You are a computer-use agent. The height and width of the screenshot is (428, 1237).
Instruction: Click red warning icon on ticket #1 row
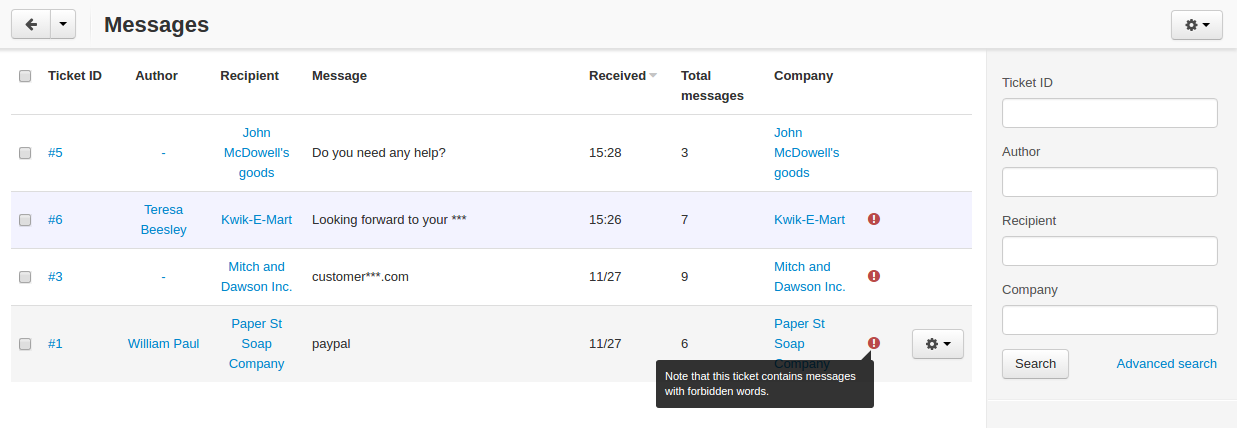click(874, 343)
